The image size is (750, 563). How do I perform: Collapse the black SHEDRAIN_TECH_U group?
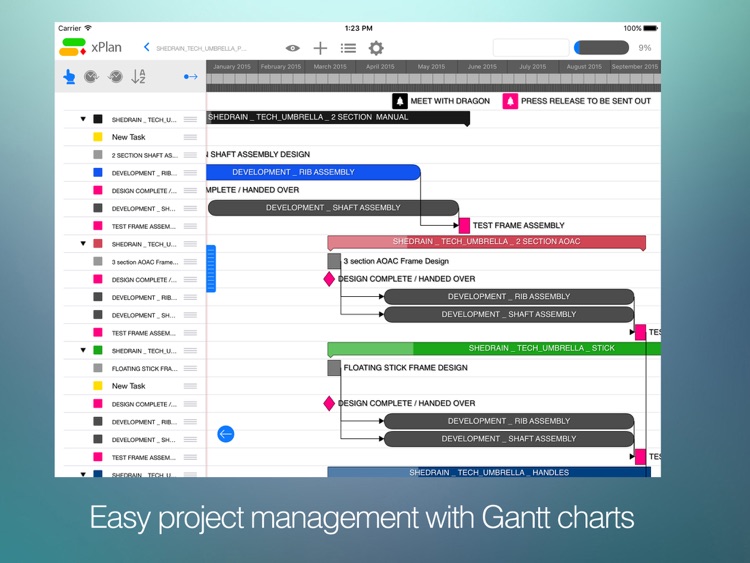(83, 119)
